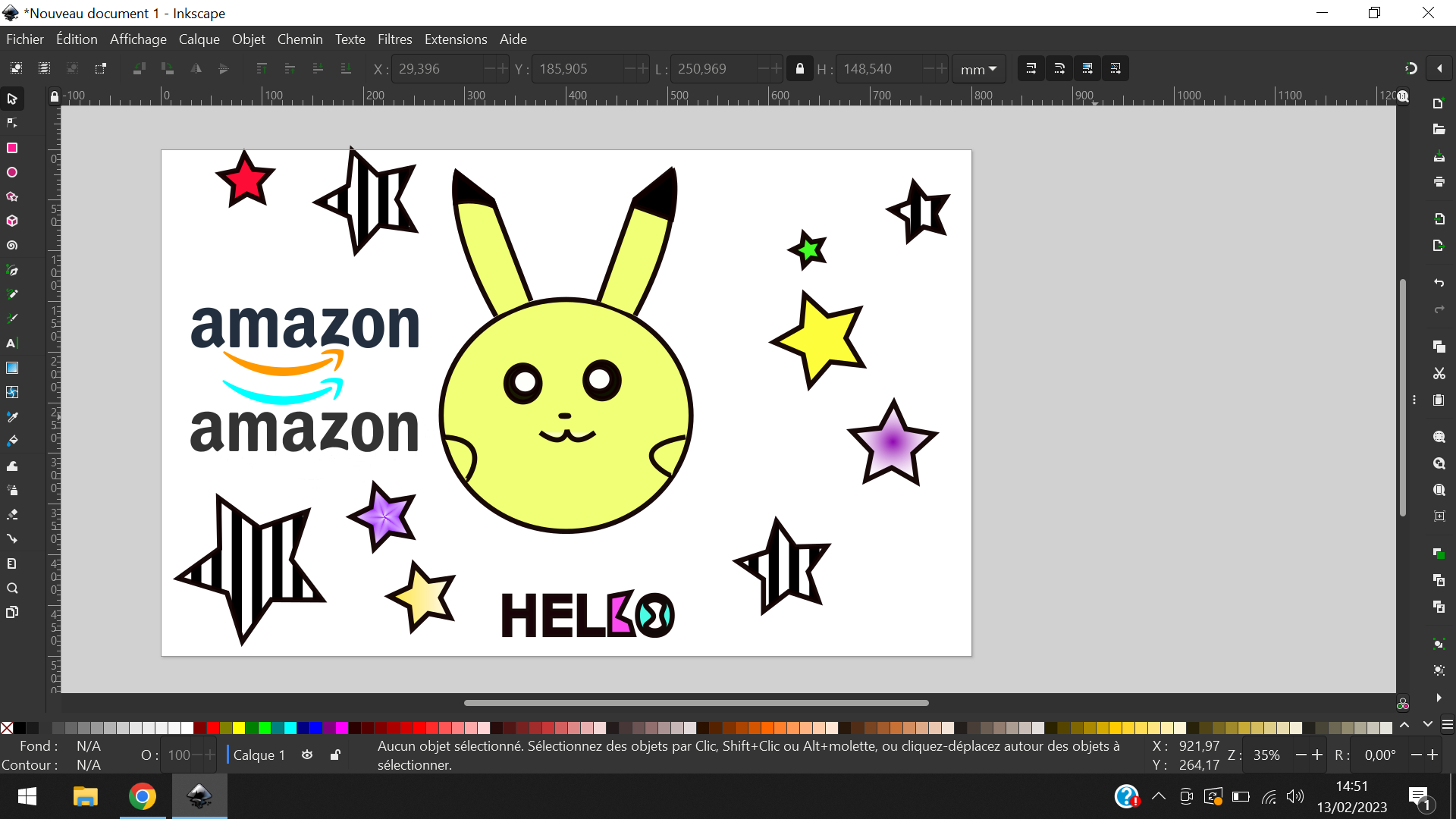Click the Undo arrow icon
The height and width of the screenshot is (819, 1456).
click(x=1439, y=283)
